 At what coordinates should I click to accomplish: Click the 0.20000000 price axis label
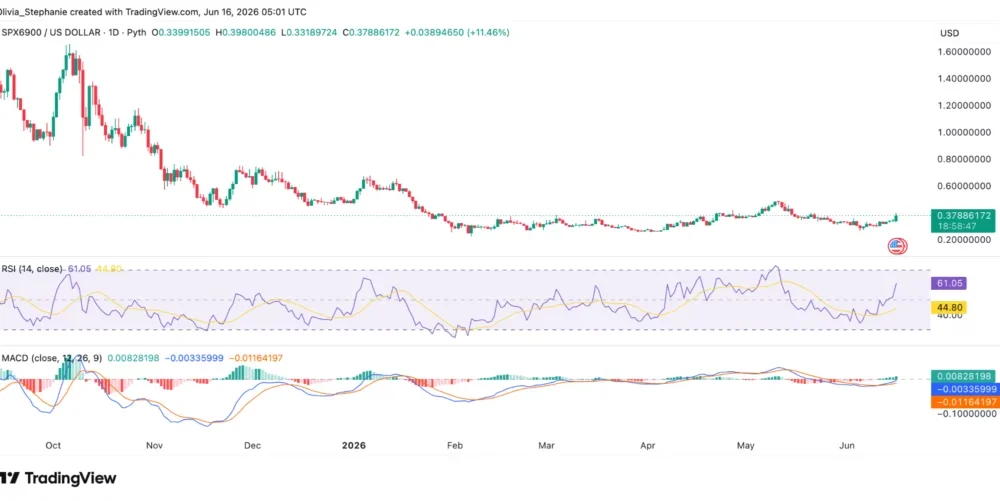(965, 240)
